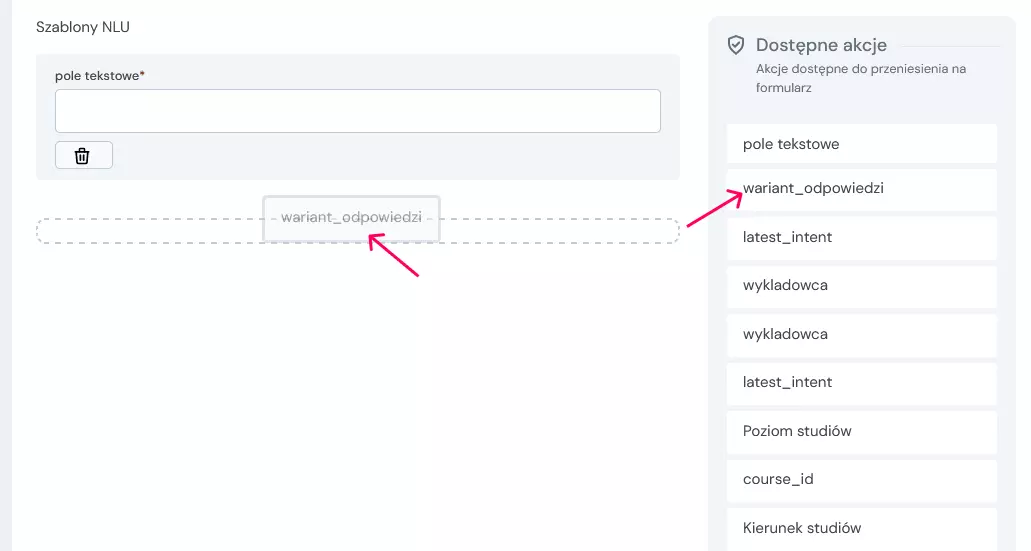Click the lower 'latest_intent' action item

click(x=861, y=382)
